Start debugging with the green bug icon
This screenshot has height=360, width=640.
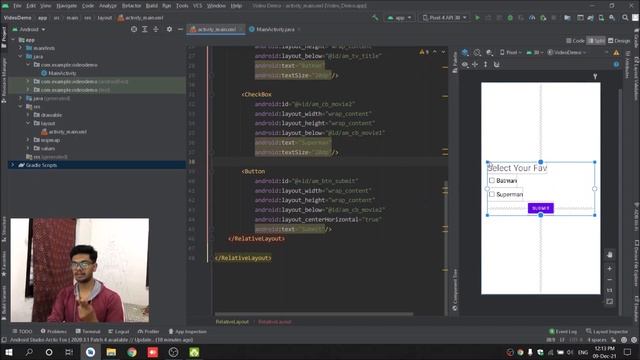(x=510, y=18)
